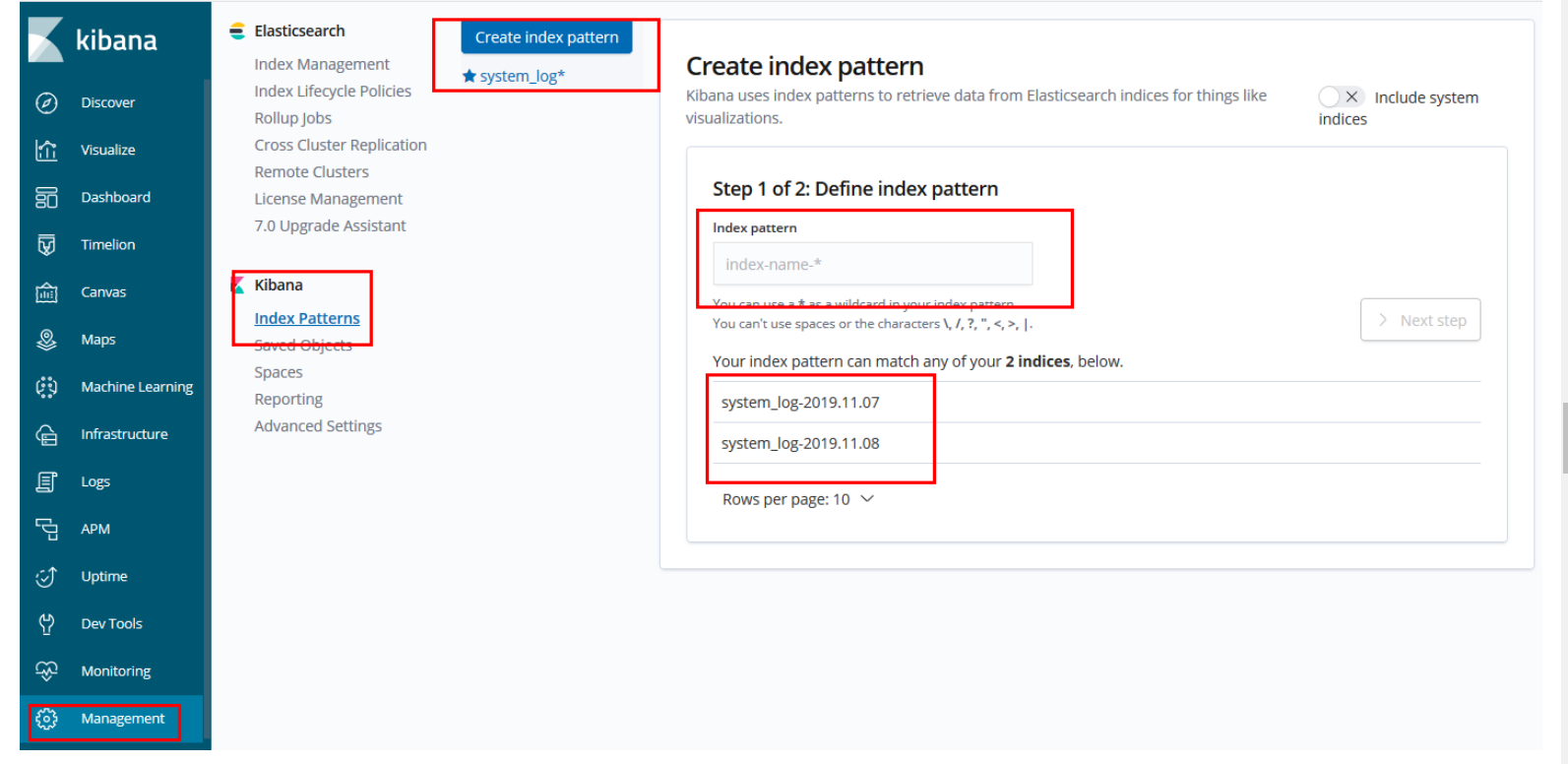Viewport: 1568px width, 764px height.
Task: Open Index Lifecycle Policies link
Action: pos(333,91)
